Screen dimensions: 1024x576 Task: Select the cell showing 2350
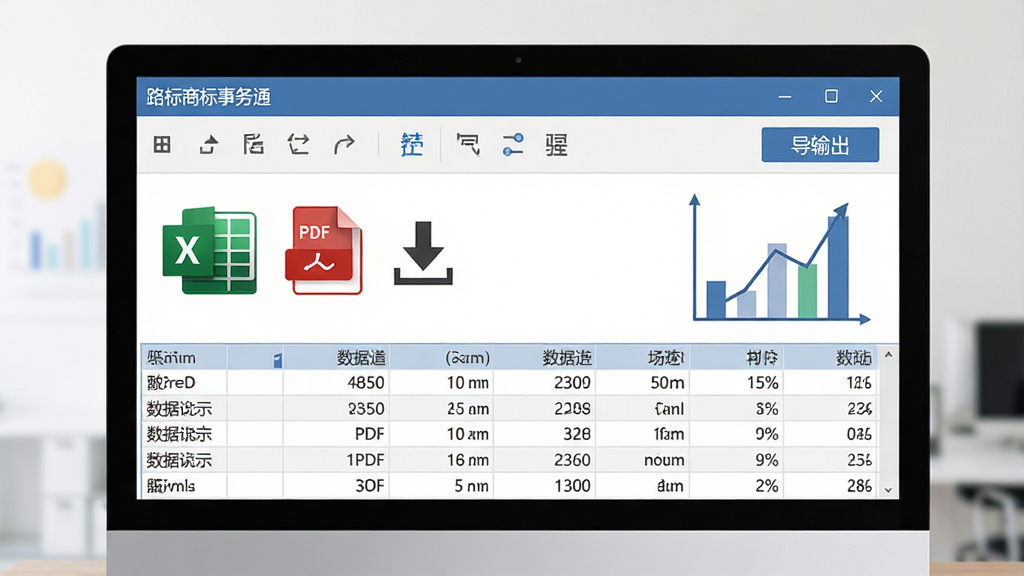[x=336, y=409]
